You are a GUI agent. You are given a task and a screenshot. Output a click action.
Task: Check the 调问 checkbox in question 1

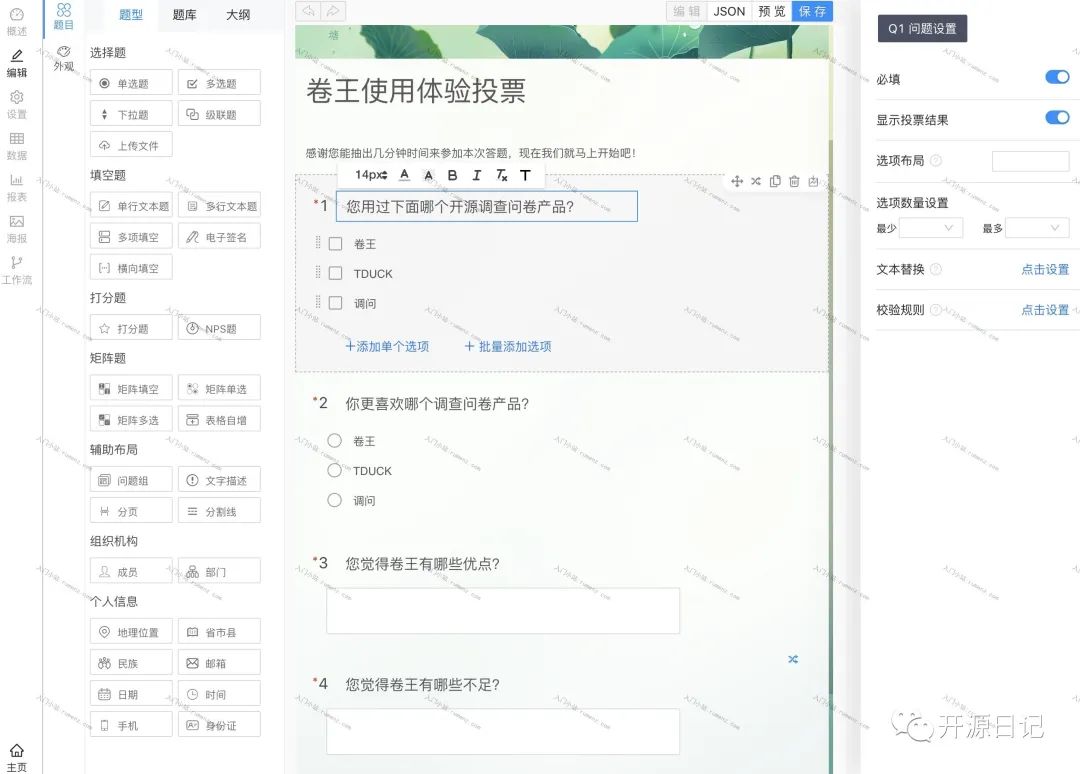tap(335, 303)
